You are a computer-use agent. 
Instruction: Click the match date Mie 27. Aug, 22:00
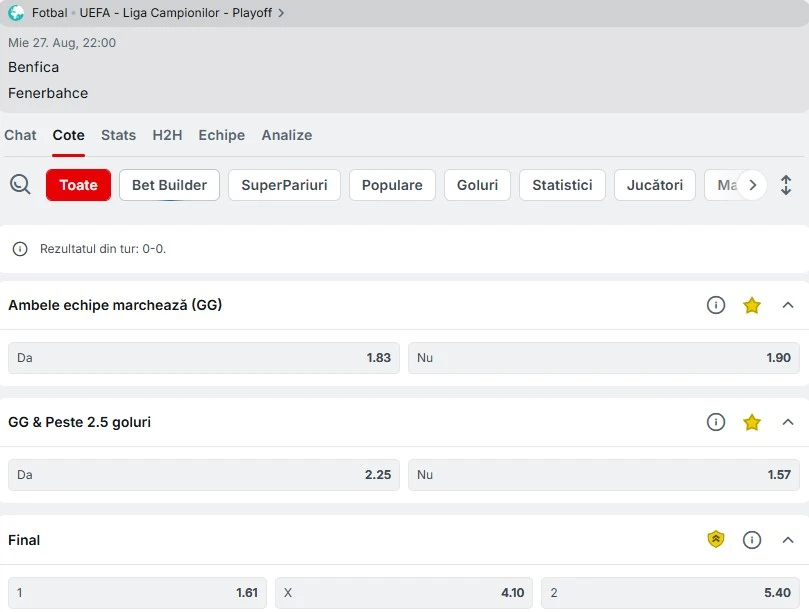62,42
